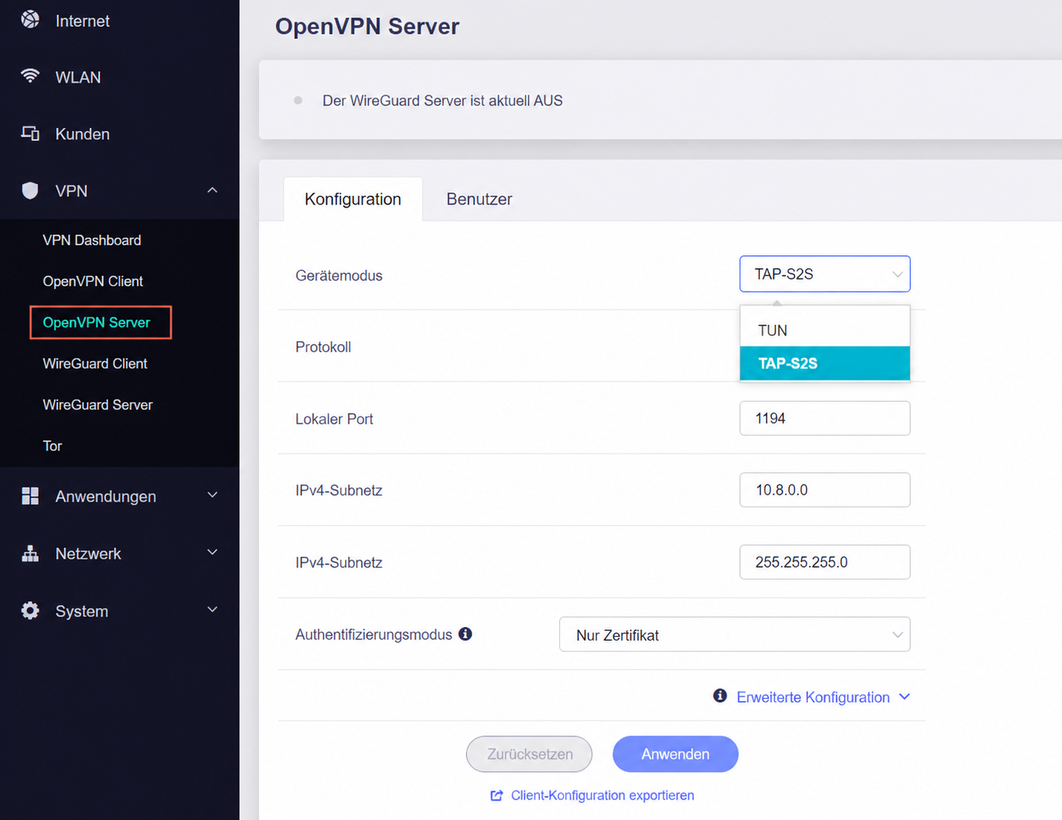Click the Erweiterte Konfiguration link
Image resolution: width=1062 pixels, height=820 pixels.
(813, 697)
